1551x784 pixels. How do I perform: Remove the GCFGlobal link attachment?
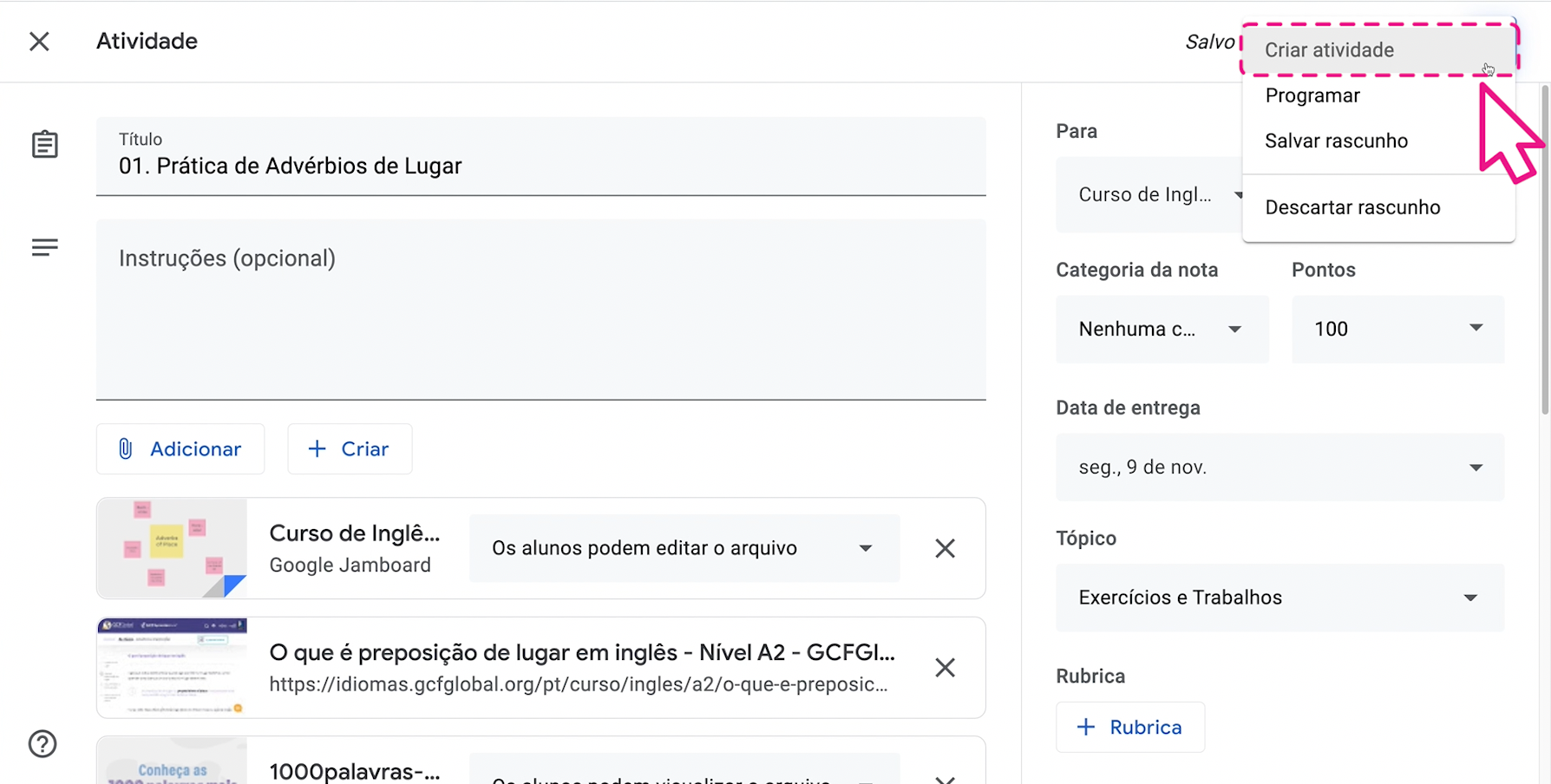pos(945,667)
